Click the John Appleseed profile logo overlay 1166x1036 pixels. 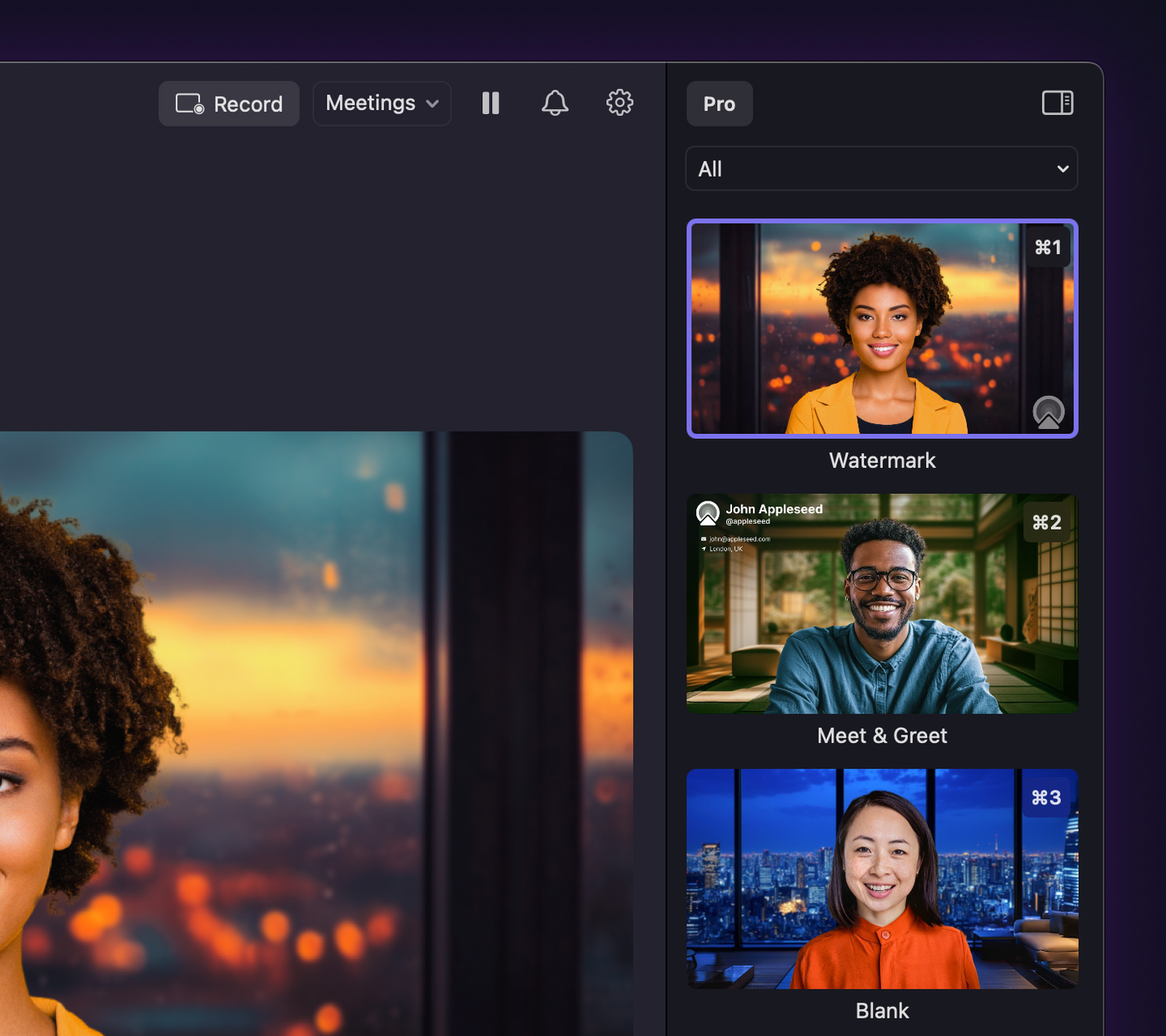(x=708, y=513)
